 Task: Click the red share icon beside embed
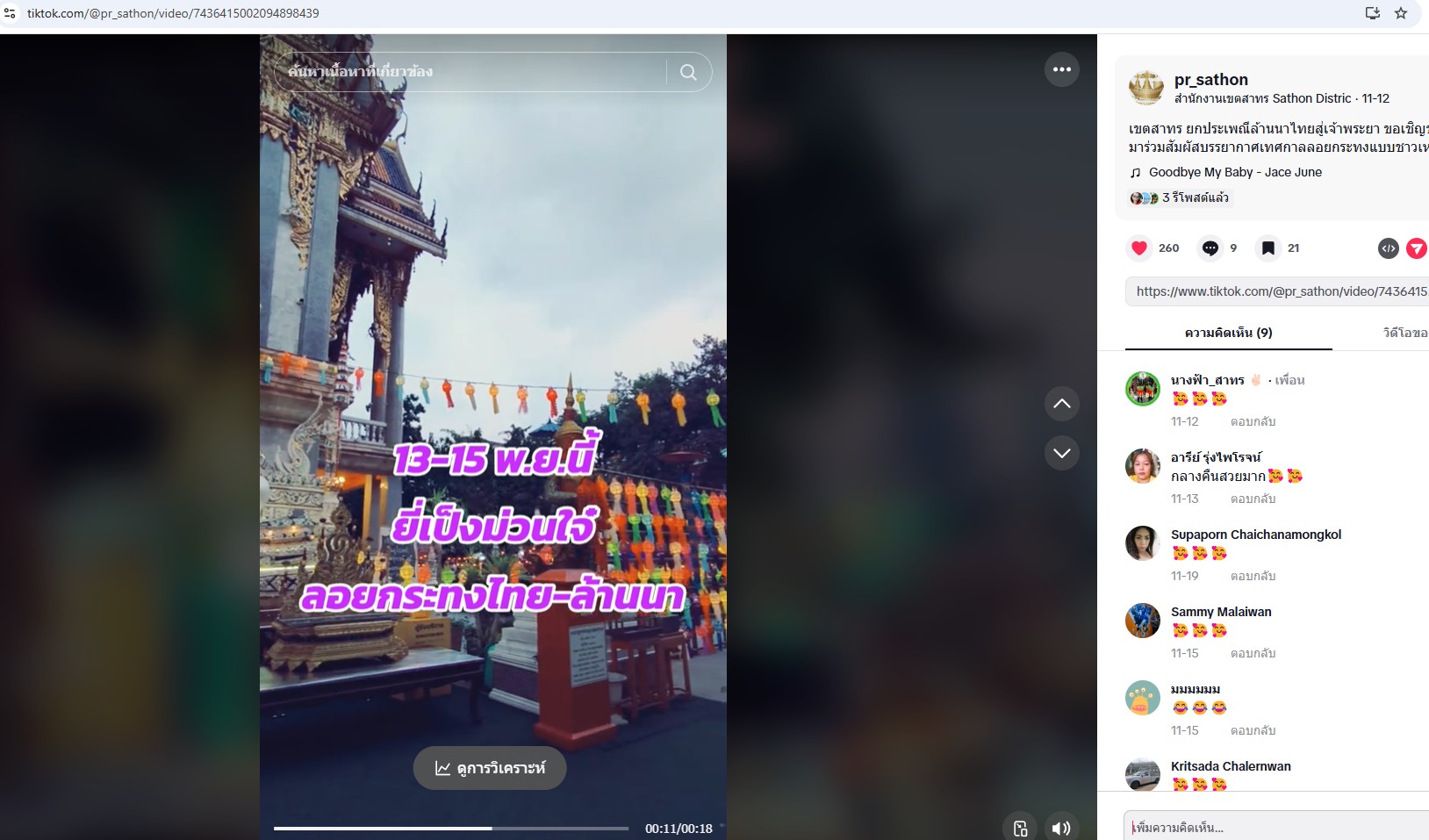1416,248
